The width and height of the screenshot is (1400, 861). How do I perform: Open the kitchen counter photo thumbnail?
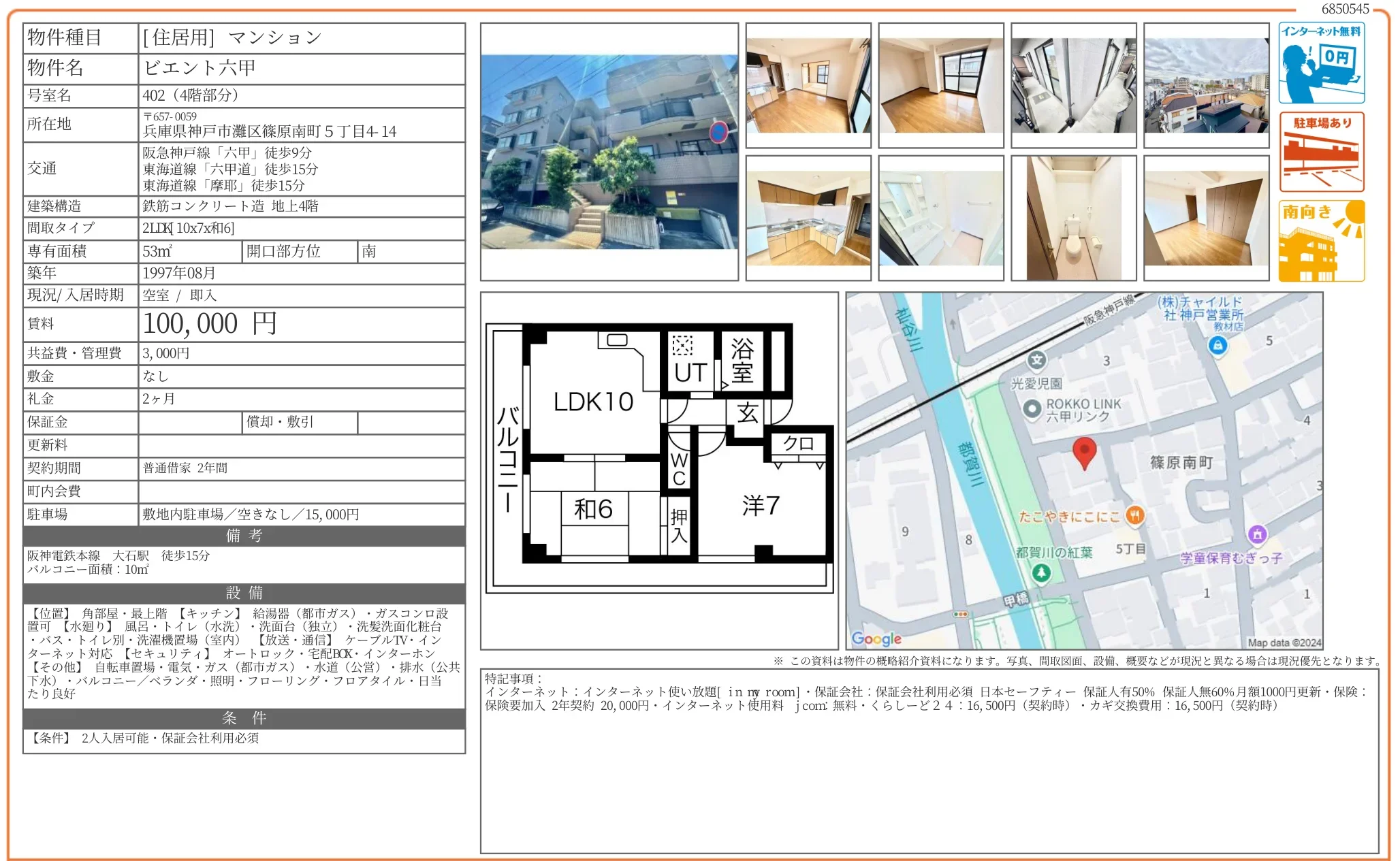(808, 218)
